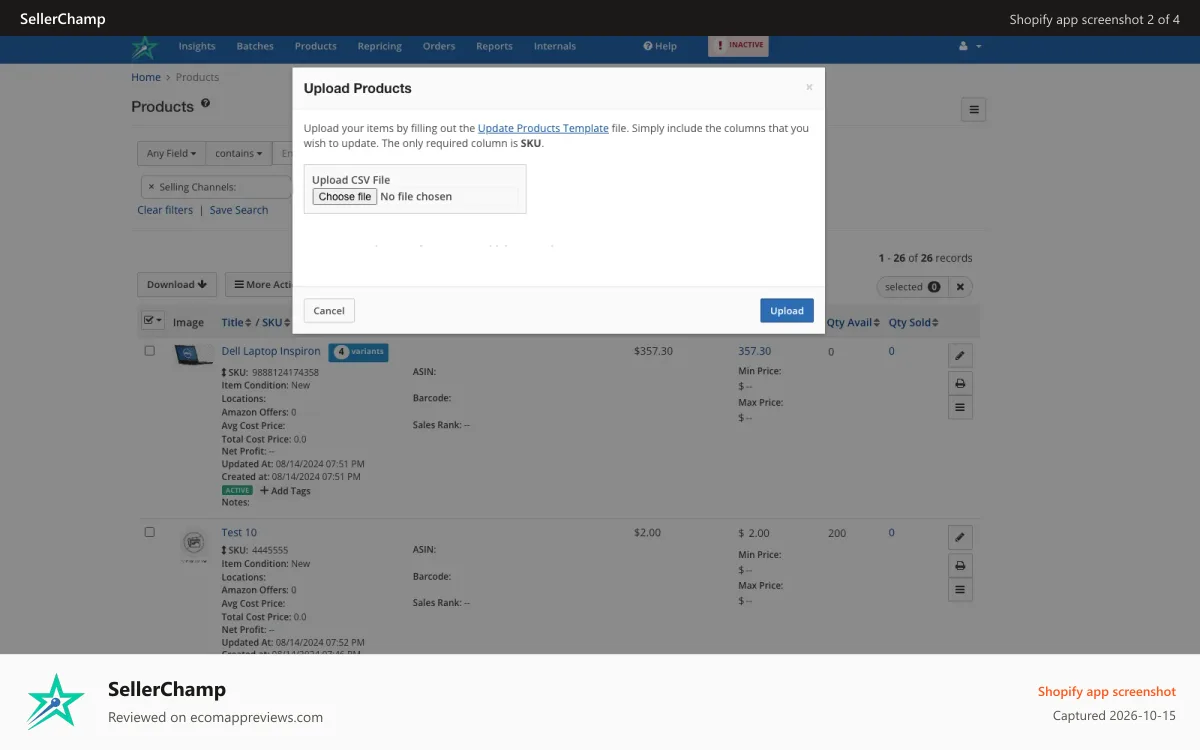Viewport: 1200px width, 750px height.
Task: Click the selected 0 counter pill
Action: (x=912, y=287)
